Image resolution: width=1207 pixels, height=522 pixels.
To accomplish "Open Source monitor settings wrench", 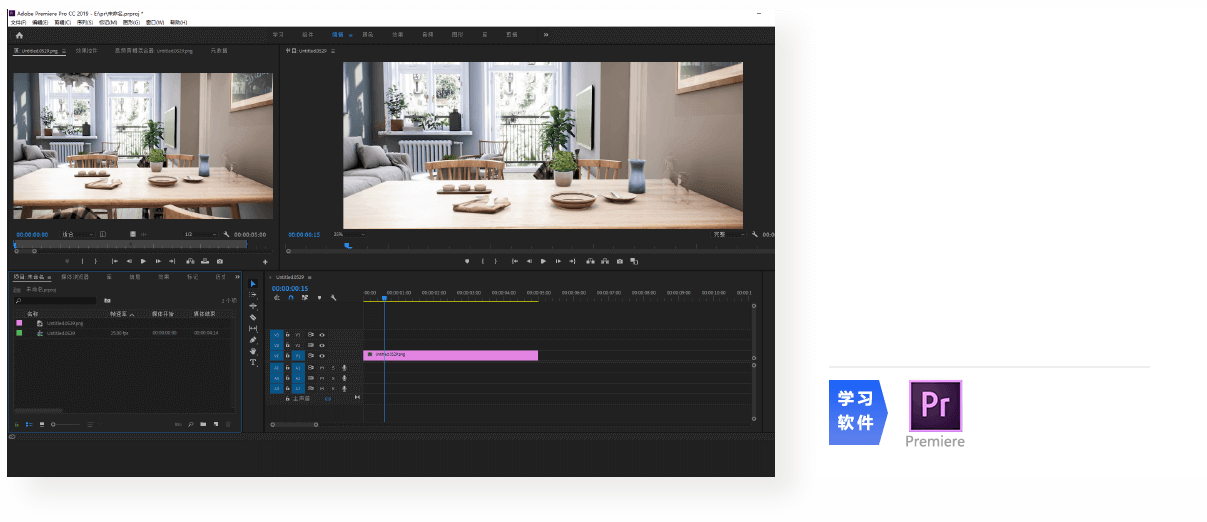I will pos(227,234).
